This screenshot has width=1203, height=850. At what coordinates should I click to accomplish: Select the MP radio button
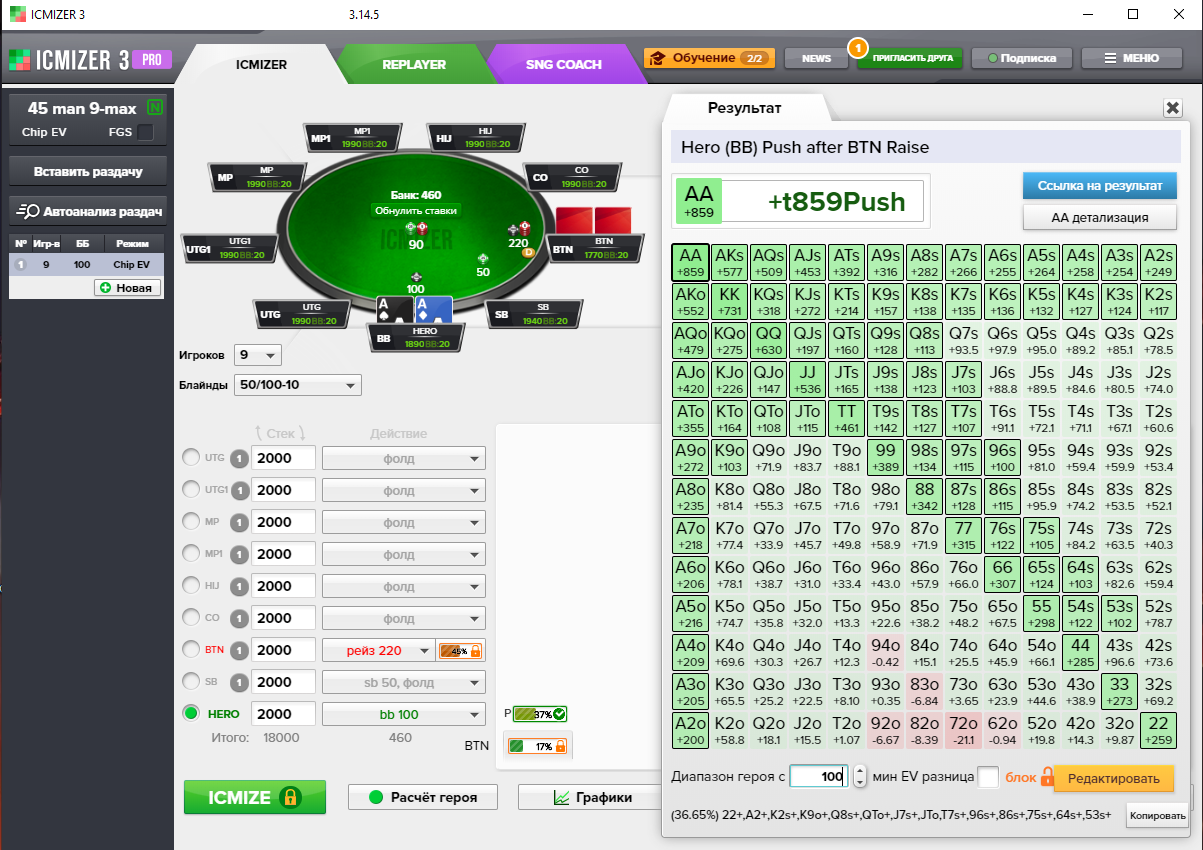click(190, 522)
